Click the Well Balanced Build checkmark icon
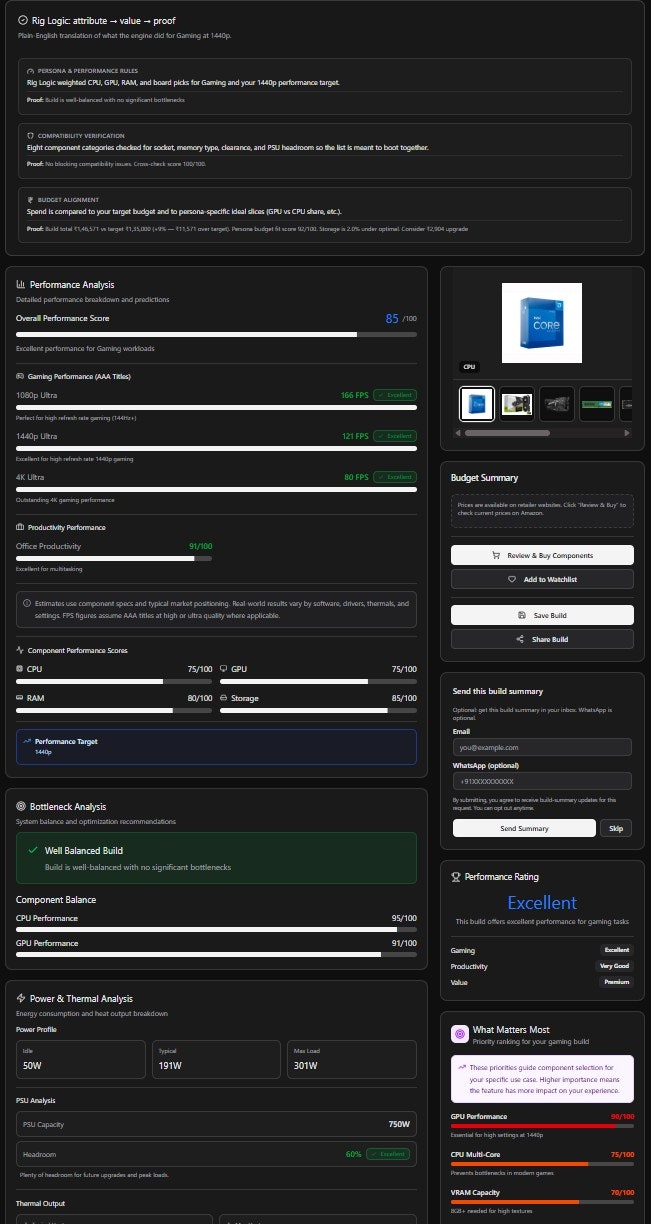Image resolution: width=651 pixels, height=1224 pixels. click(x=33, y=851)
